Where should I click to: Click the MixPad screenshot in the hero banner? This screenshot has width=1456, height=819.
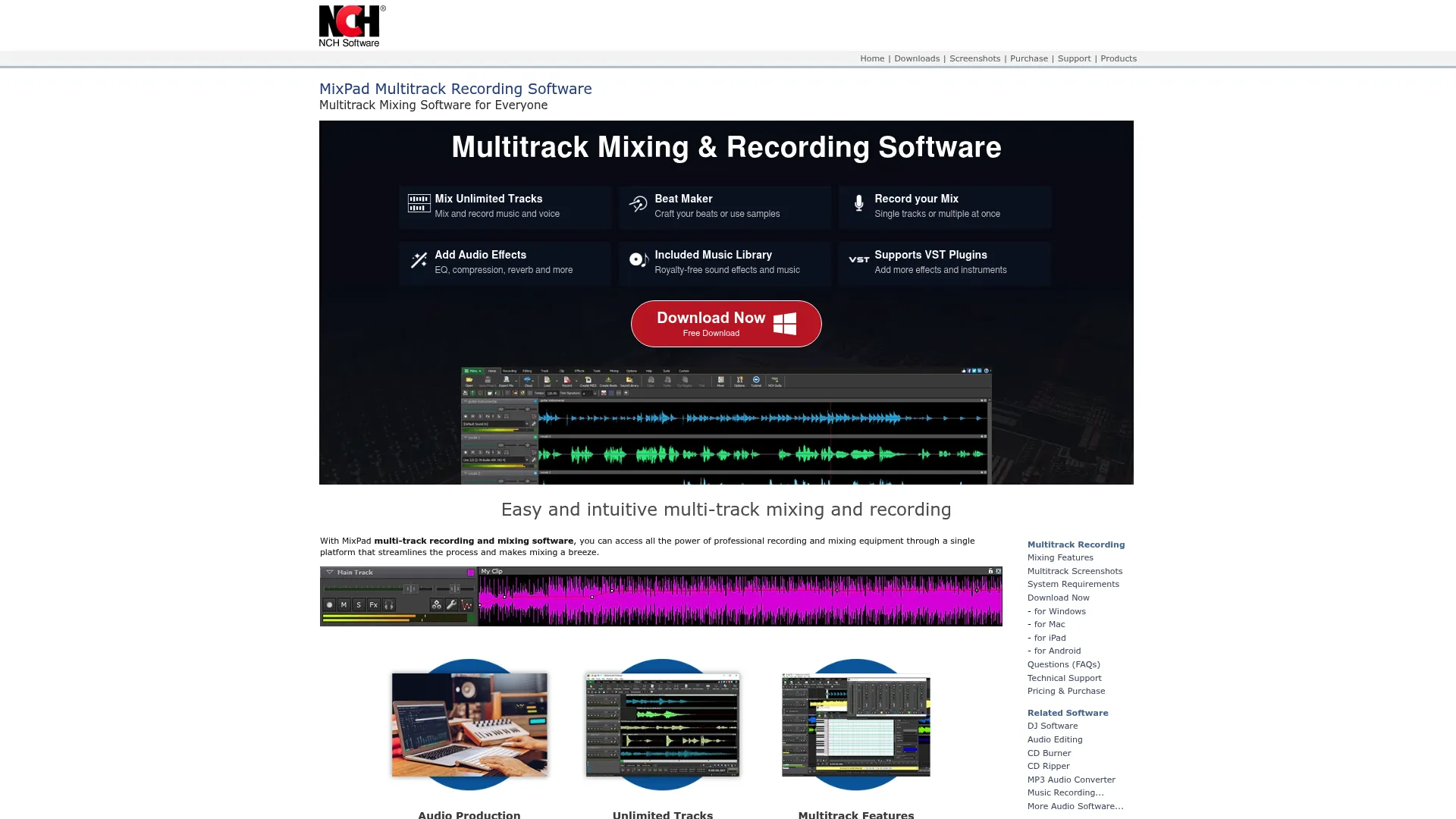tap(726, 426)
